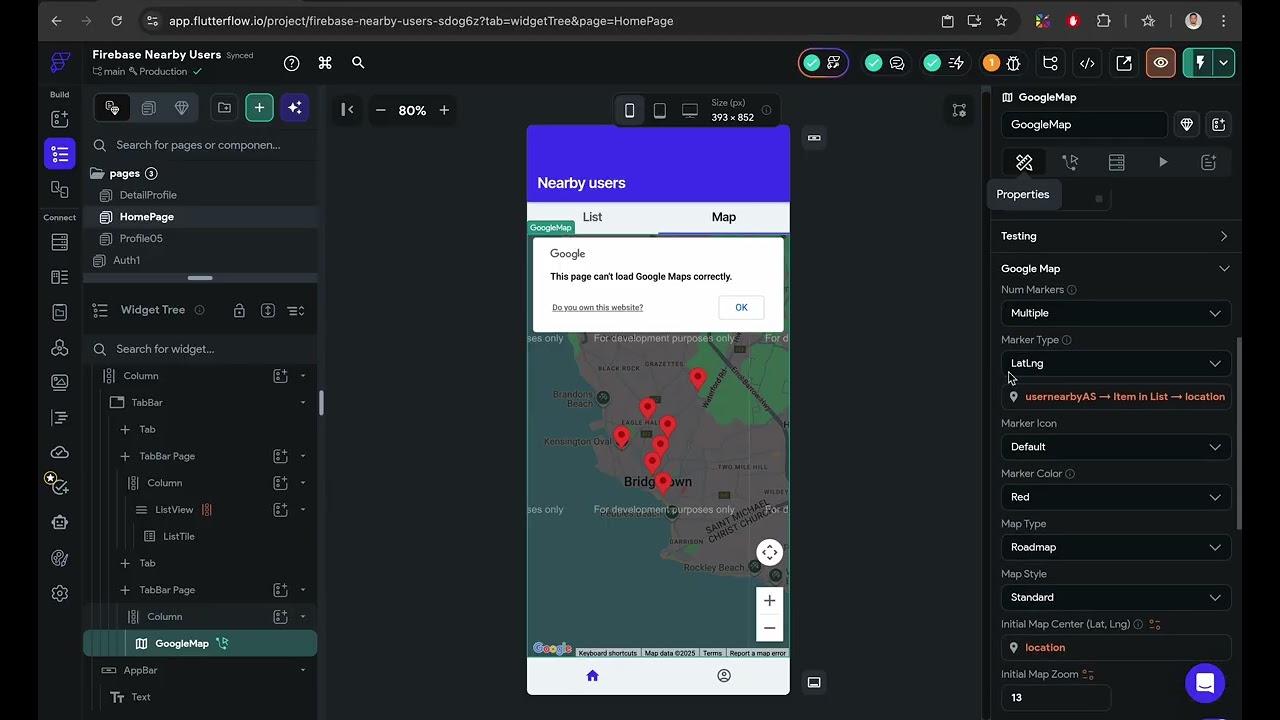Select the tablet device preview
Screen dimensions: 1280x720
click(x=659, y=110)
